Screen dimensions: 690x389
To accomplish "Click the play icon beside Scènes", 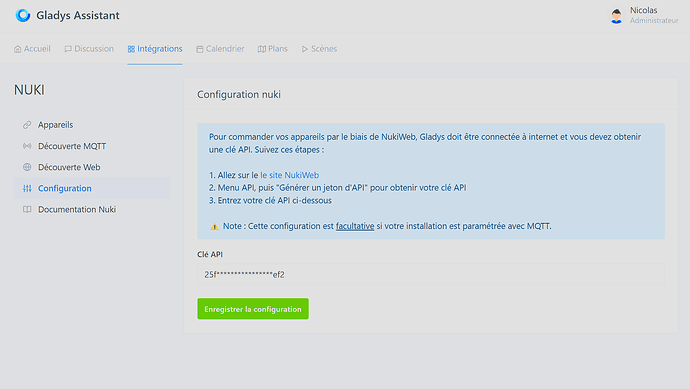I will click(x=305, y=49).
